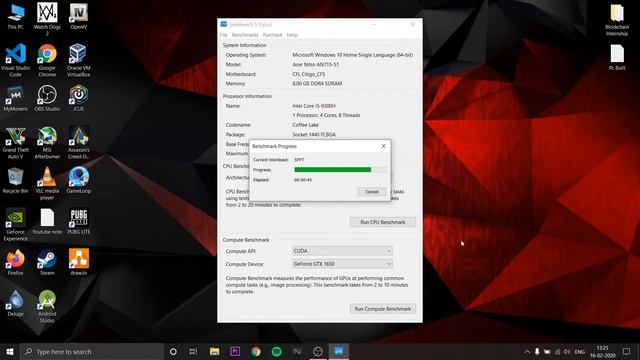Open Blockchain Internship folder

[617, 20]
